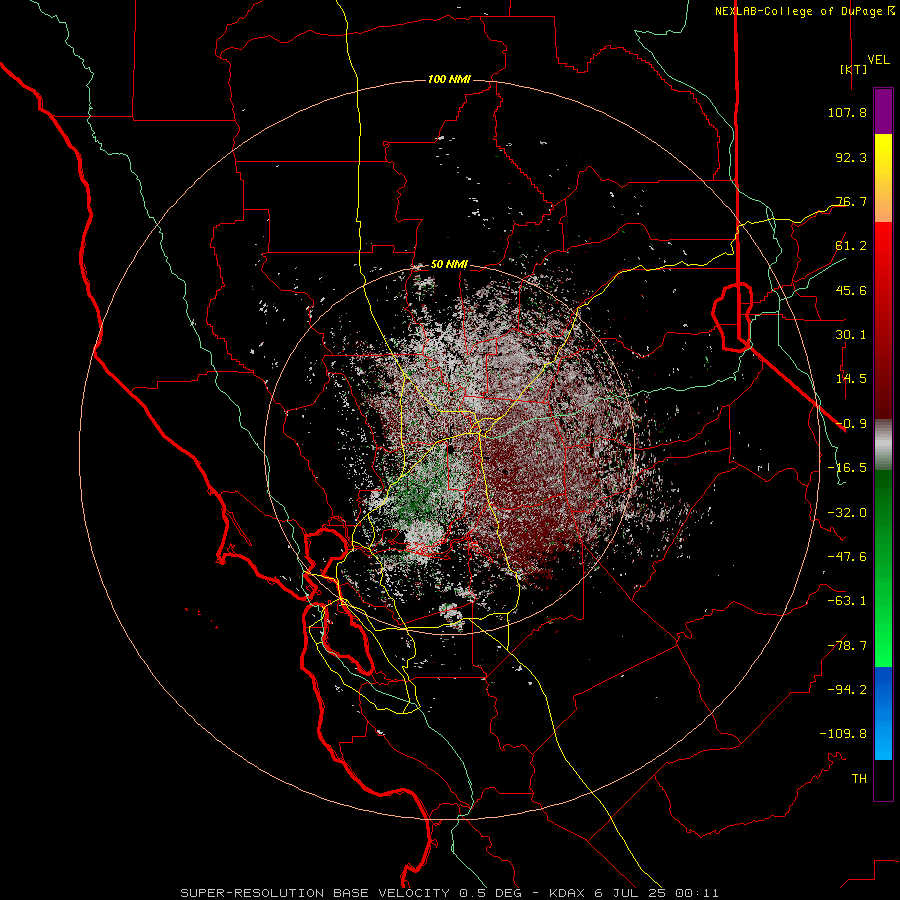Image resolution: width=900 pixels, height=900 pixels.
Task: Click the -0.9 velocity scale value
Action: 851,424
